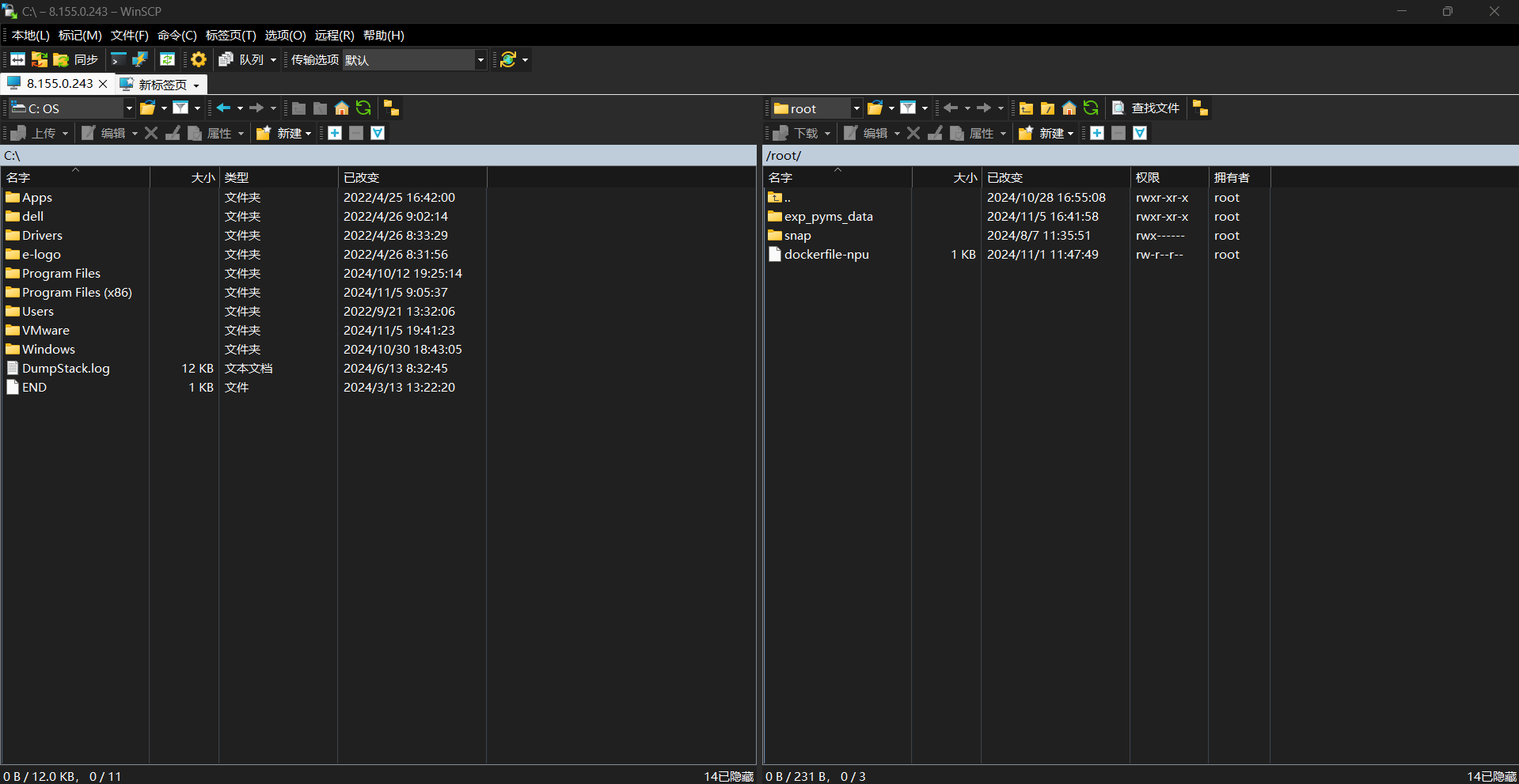The image size is (1519, 784).
Task: Go to local home directory icon
Action: point(342,108)
